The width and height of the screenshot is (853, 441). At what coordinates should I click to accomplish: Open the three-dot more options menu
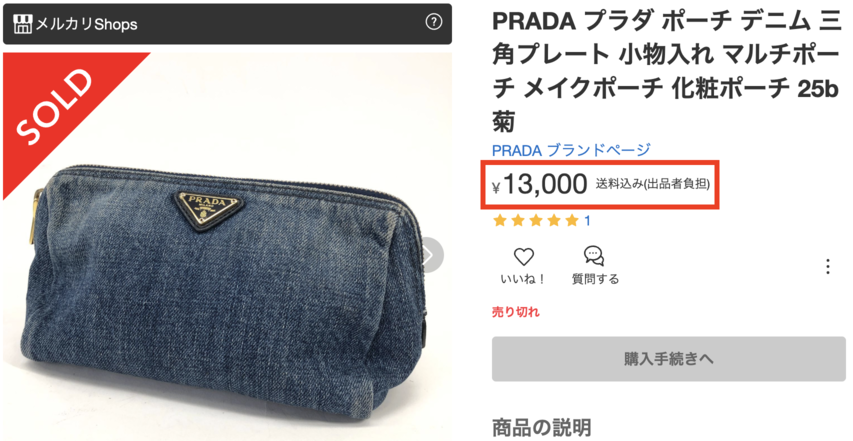click(827, 266)
